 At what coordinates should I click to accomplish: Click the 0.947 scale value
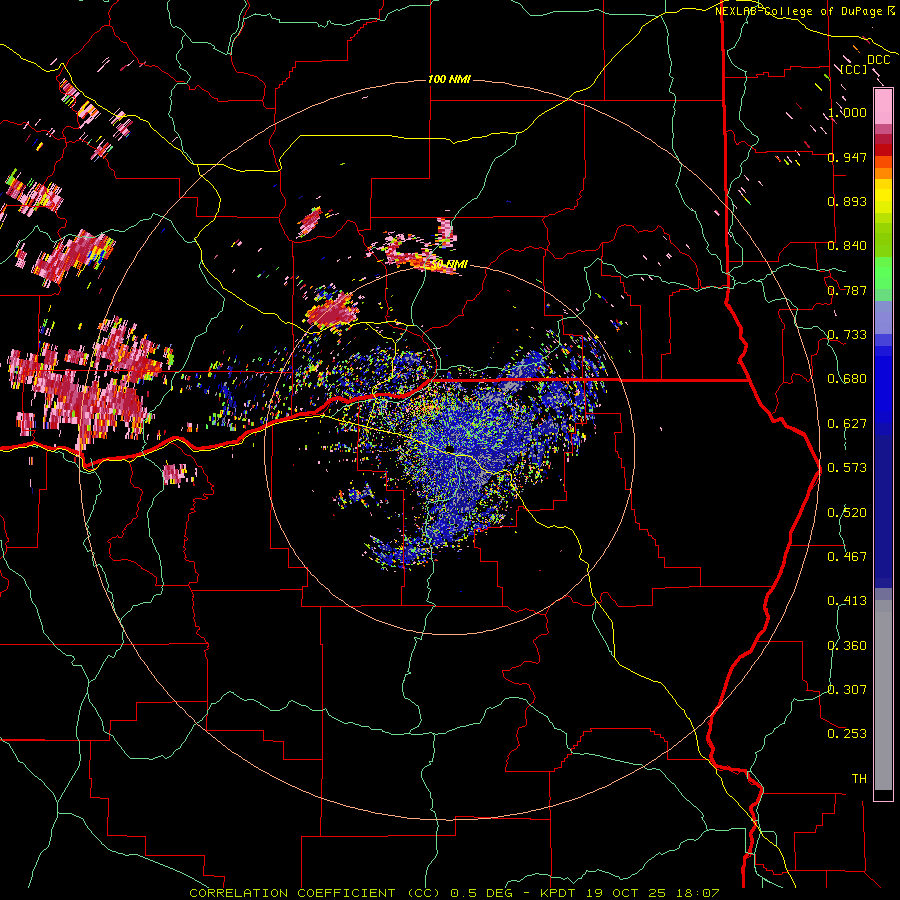tap(847, 157)
